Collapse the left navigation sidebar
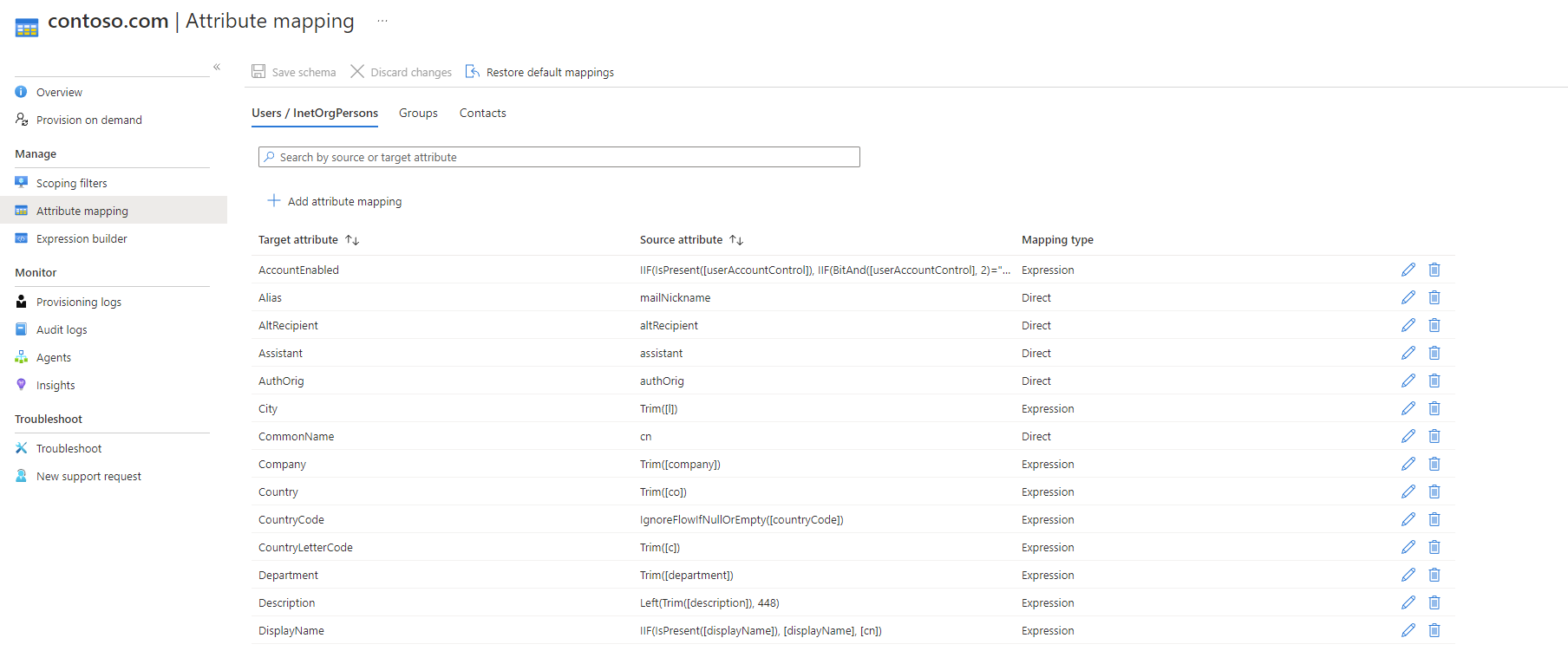This screenshot has height=651, width=1568. [x=217, y=67]
